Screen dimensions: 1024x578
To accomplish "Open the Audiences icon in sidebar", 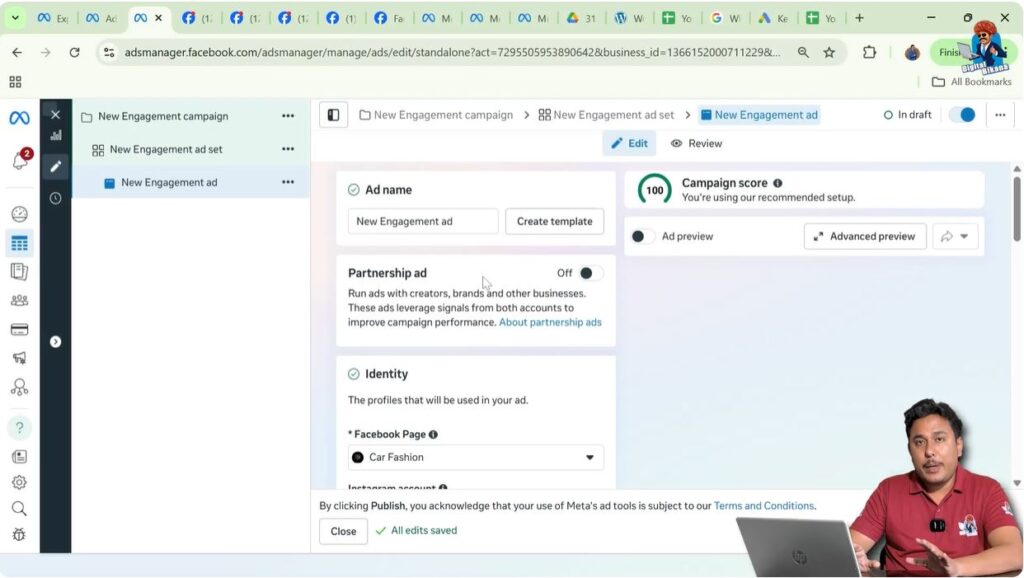I will (x=18, y=302).
